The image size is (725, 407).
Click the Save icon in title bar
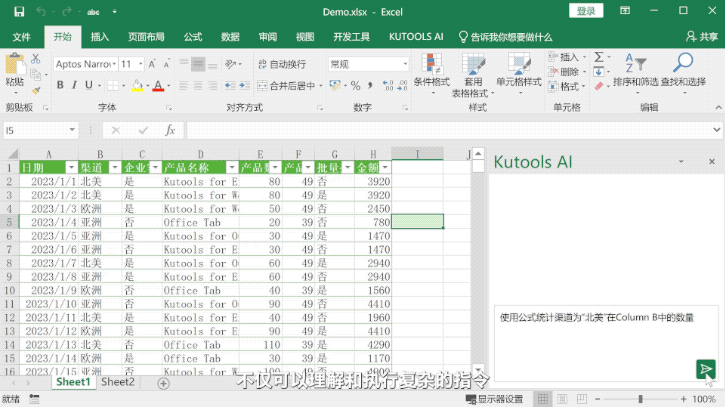pyautogui.click(x=19, y=12)
